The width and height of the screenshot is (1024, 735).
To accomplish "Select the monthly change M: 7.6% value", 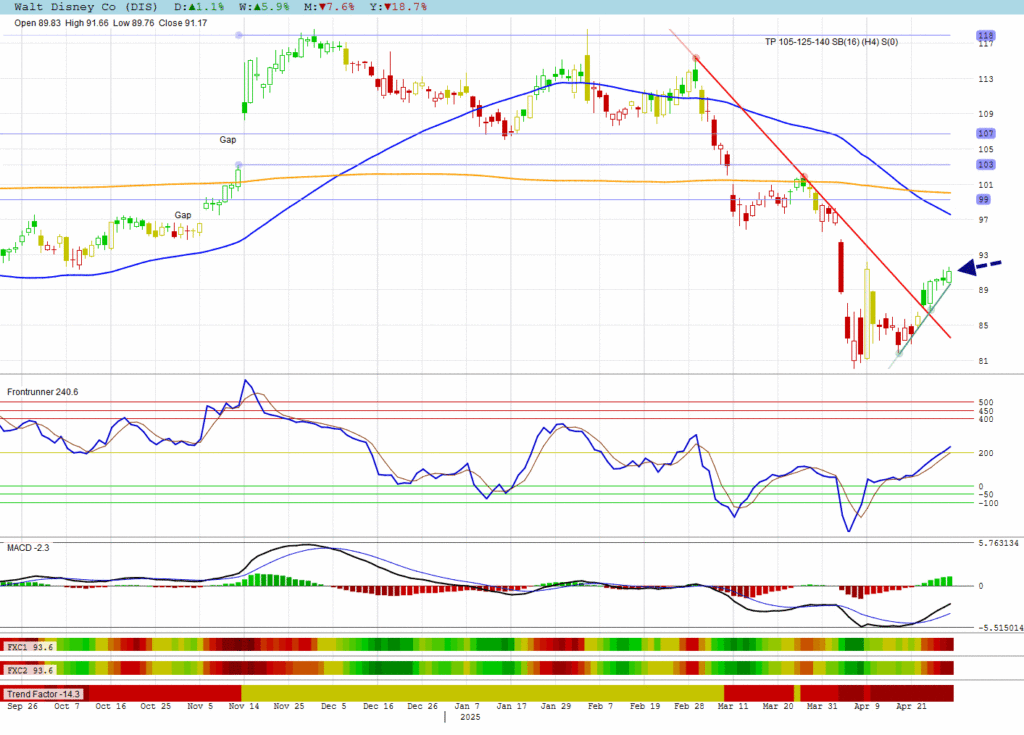I will pos(328,7).
